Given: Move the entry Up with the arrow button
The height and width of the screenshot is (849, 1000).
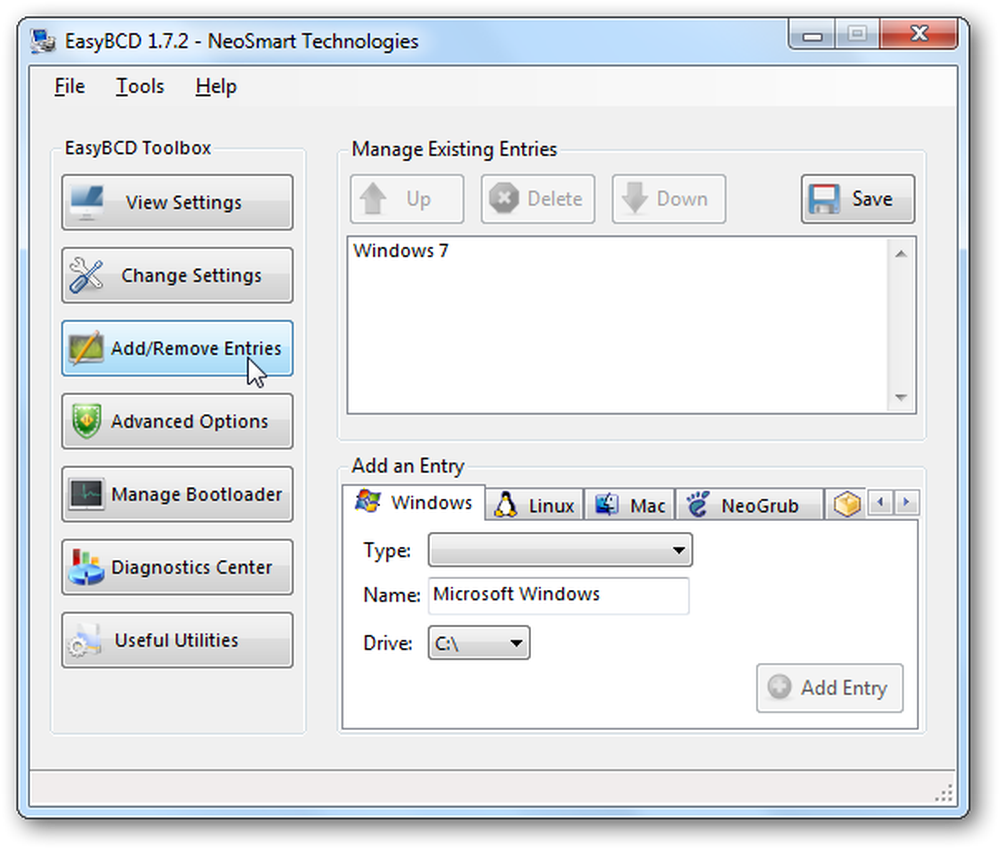Looking at the screenshot, I should 407,199.
